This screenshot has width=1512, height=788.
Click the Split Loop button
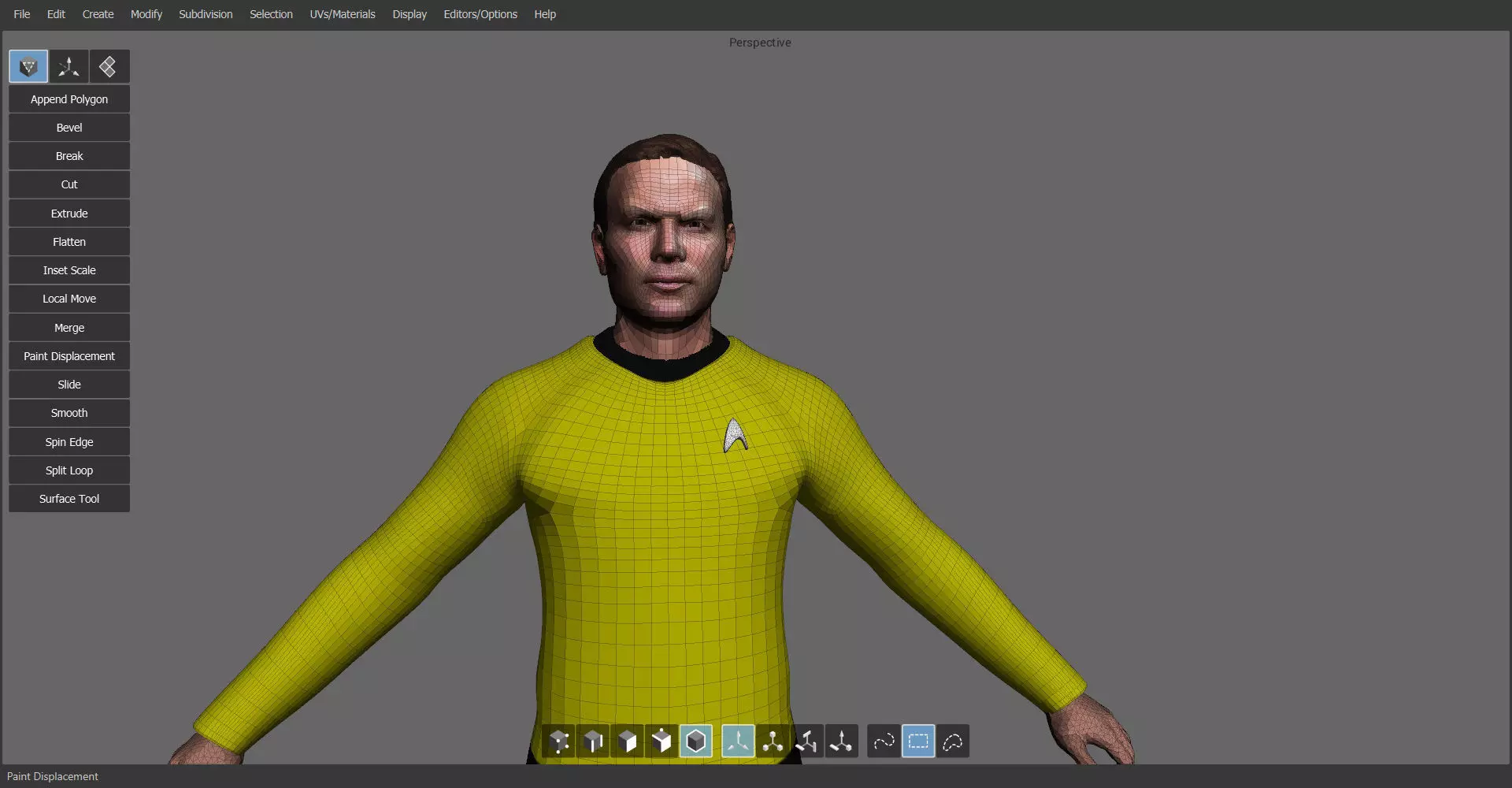[x=69, y=470]
